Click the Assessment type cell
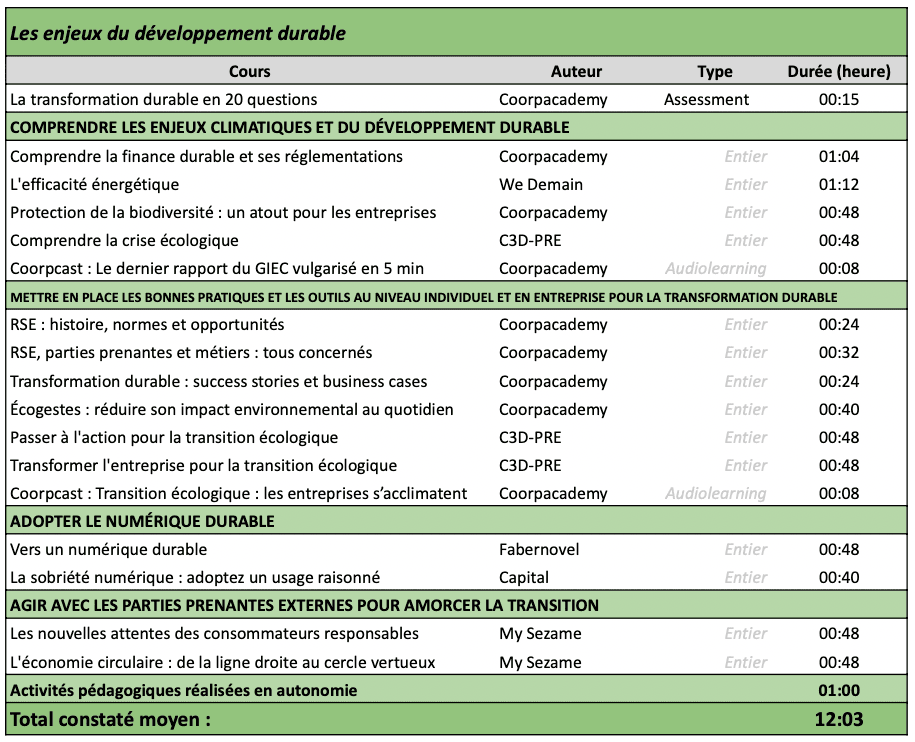 706,99
